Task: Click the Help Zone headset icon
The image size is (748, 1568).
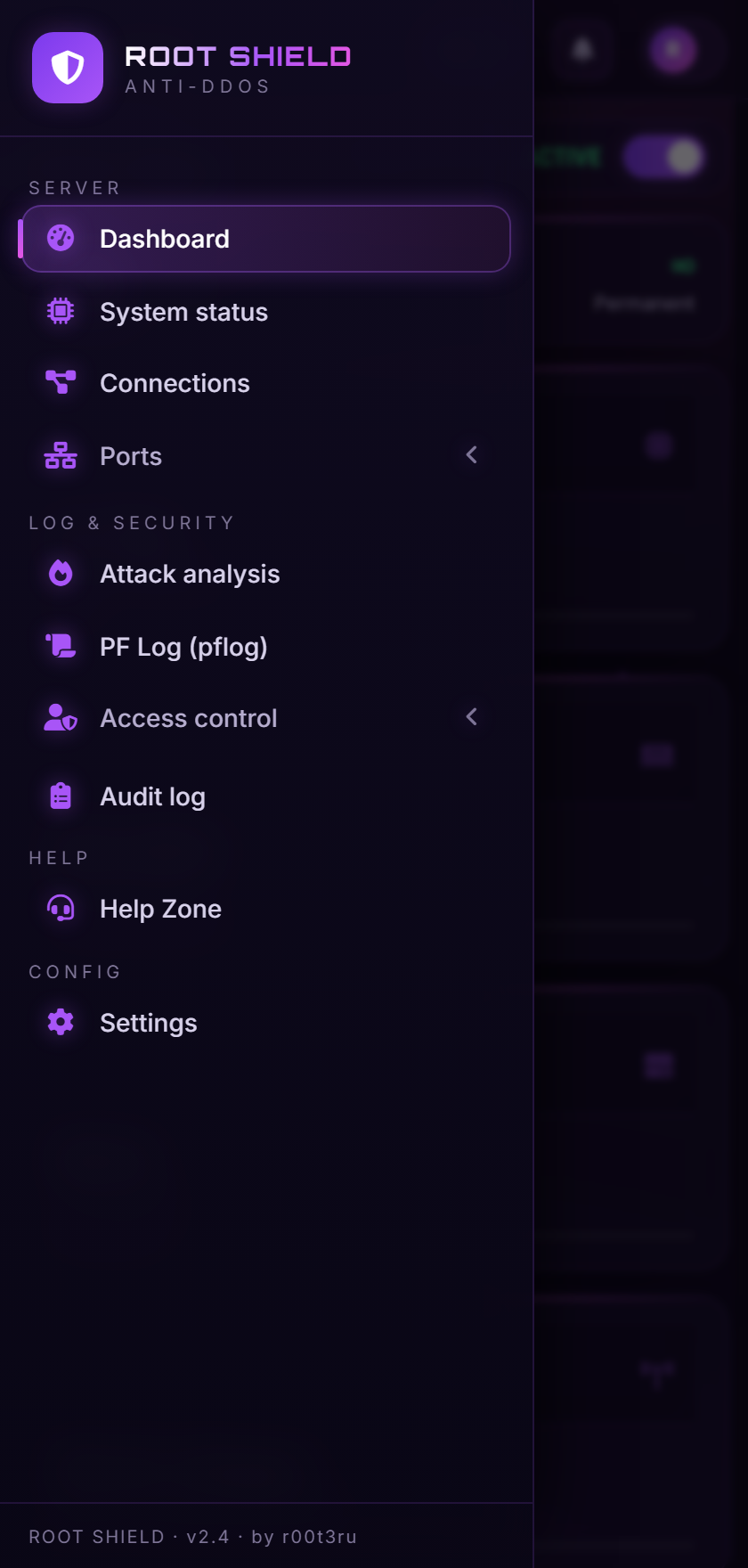Action: tap(61, 908)
